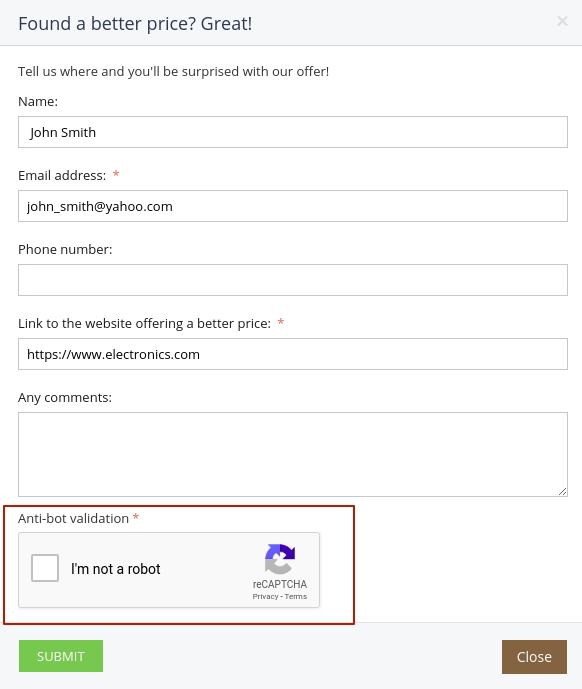Image resolution: width=582 pixels, height=689 pixels.
Task: Click the Phone number label
Action: pos(65,250)
